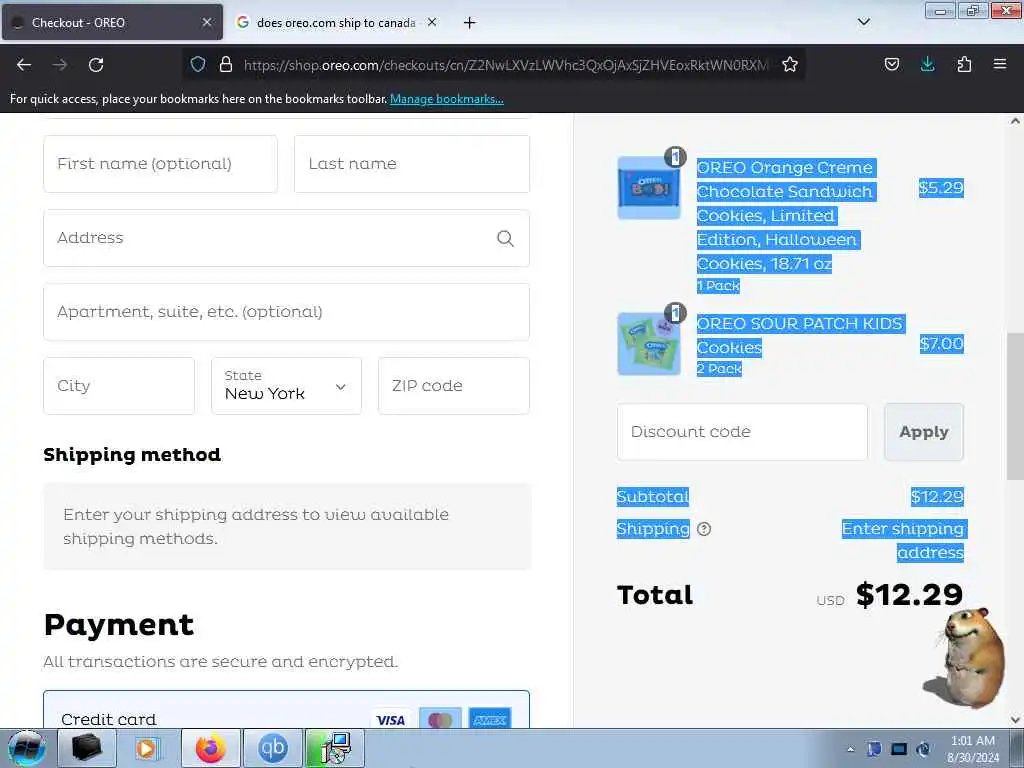Click the Orange Creme OREO product thumbnail
Image resolution: width=1024 pixels, height=768 pixels.
[x=649, y=188]
